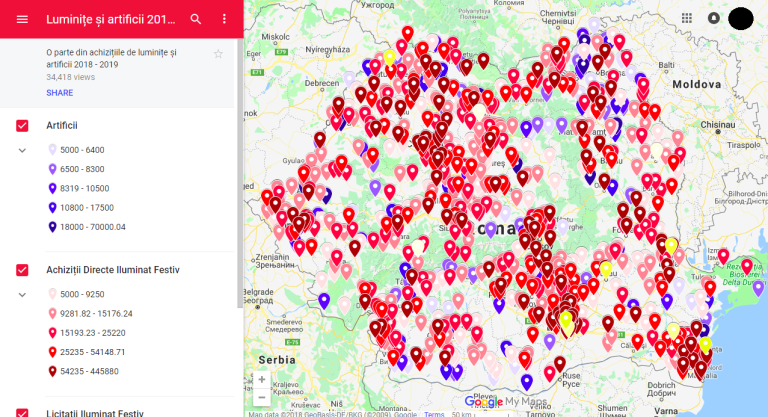Click the Achiziții Directe Iluminat Festiv title
768x417 pixels.
tap(113, 270)
